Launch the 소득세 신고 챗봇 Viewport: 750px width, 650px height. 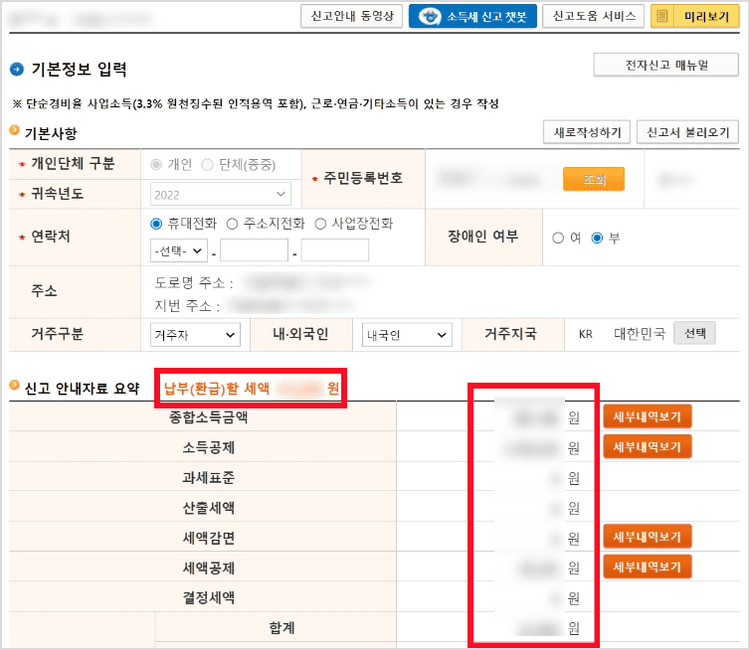pyautogui.click(x=473, y=16)
